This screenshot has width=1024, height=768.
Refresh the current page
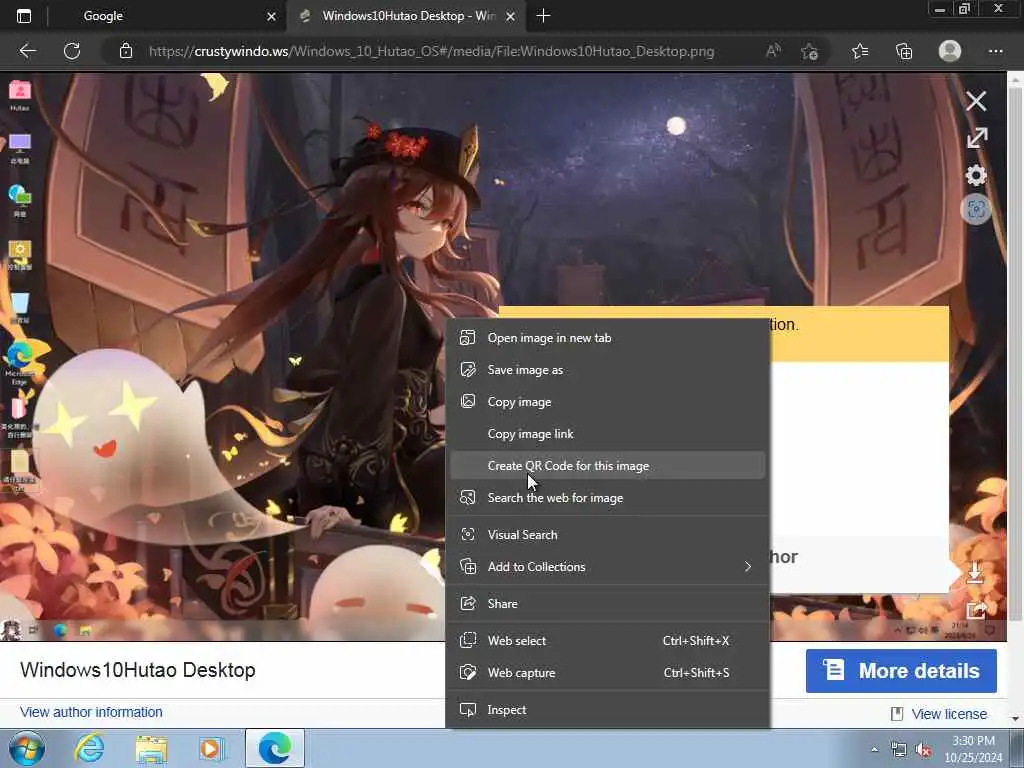(72, 51)
